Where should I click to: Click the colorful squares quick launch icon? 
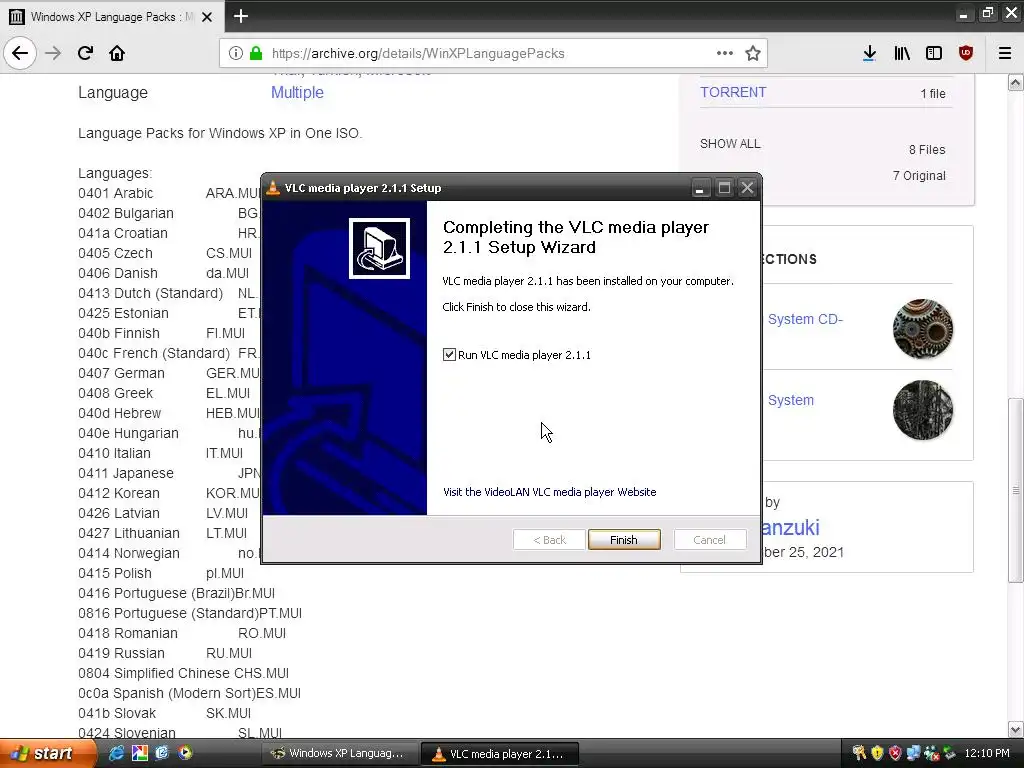[140, 753]
